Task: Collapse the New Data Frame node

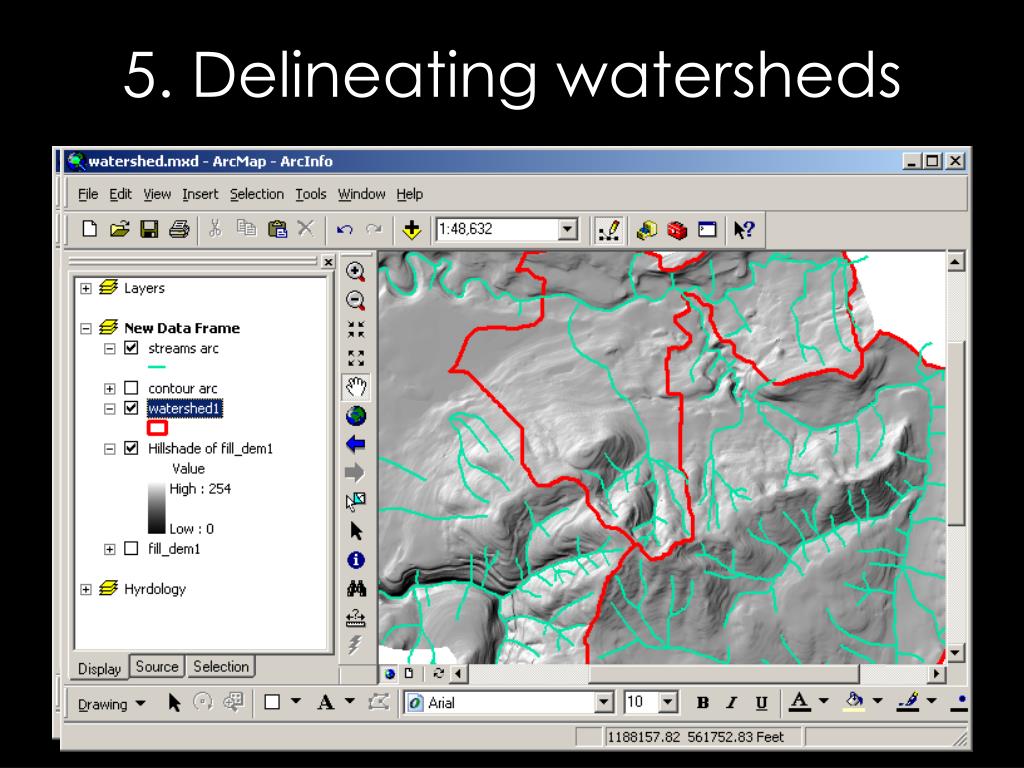Action: point(86,328)
